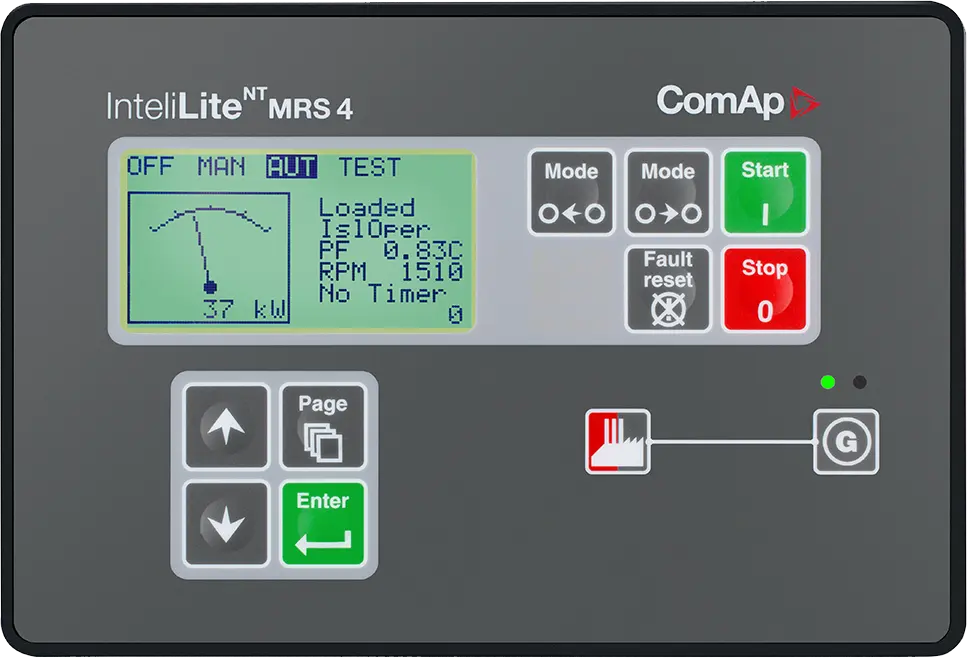This screenshot has width=967, height=658.
Task: Click the red load factory icon
Action: point(618,442)
